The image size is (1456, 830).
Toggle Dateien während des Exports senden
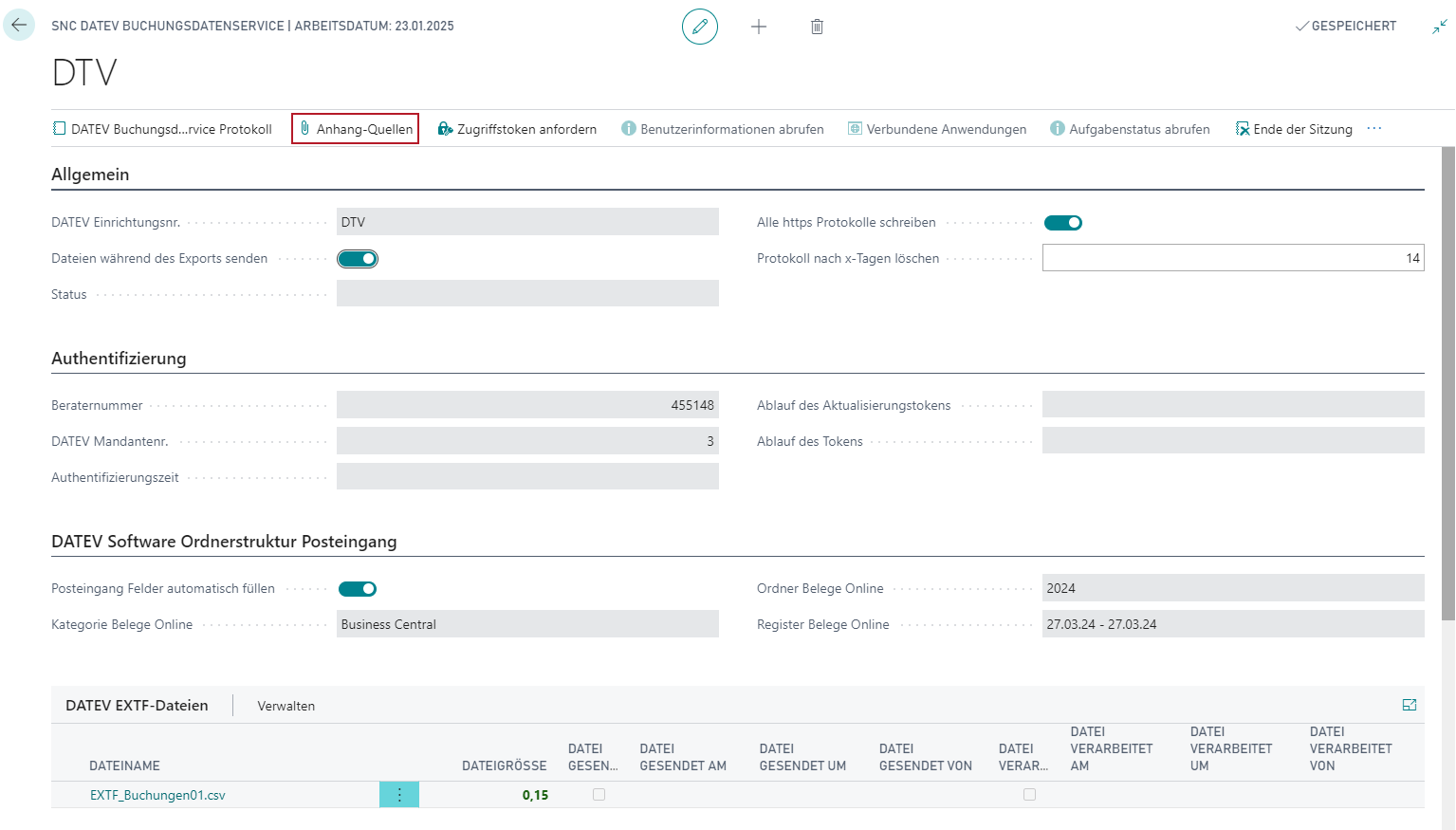coord(358,259)
